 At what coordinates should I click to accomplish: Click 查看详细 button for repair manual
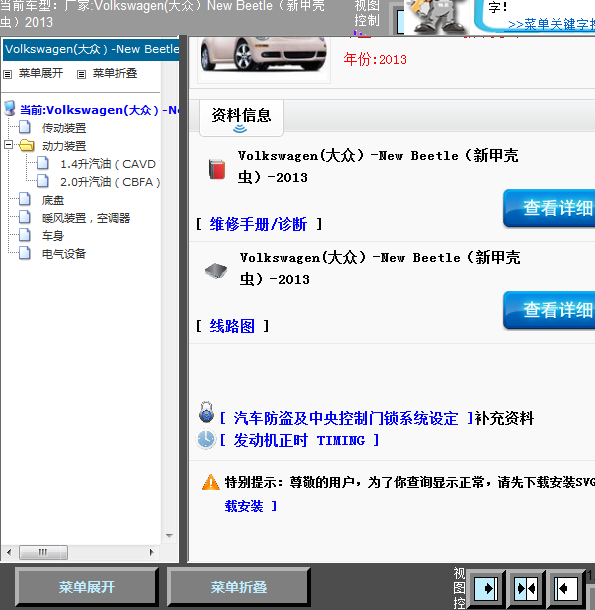point(549,208)
